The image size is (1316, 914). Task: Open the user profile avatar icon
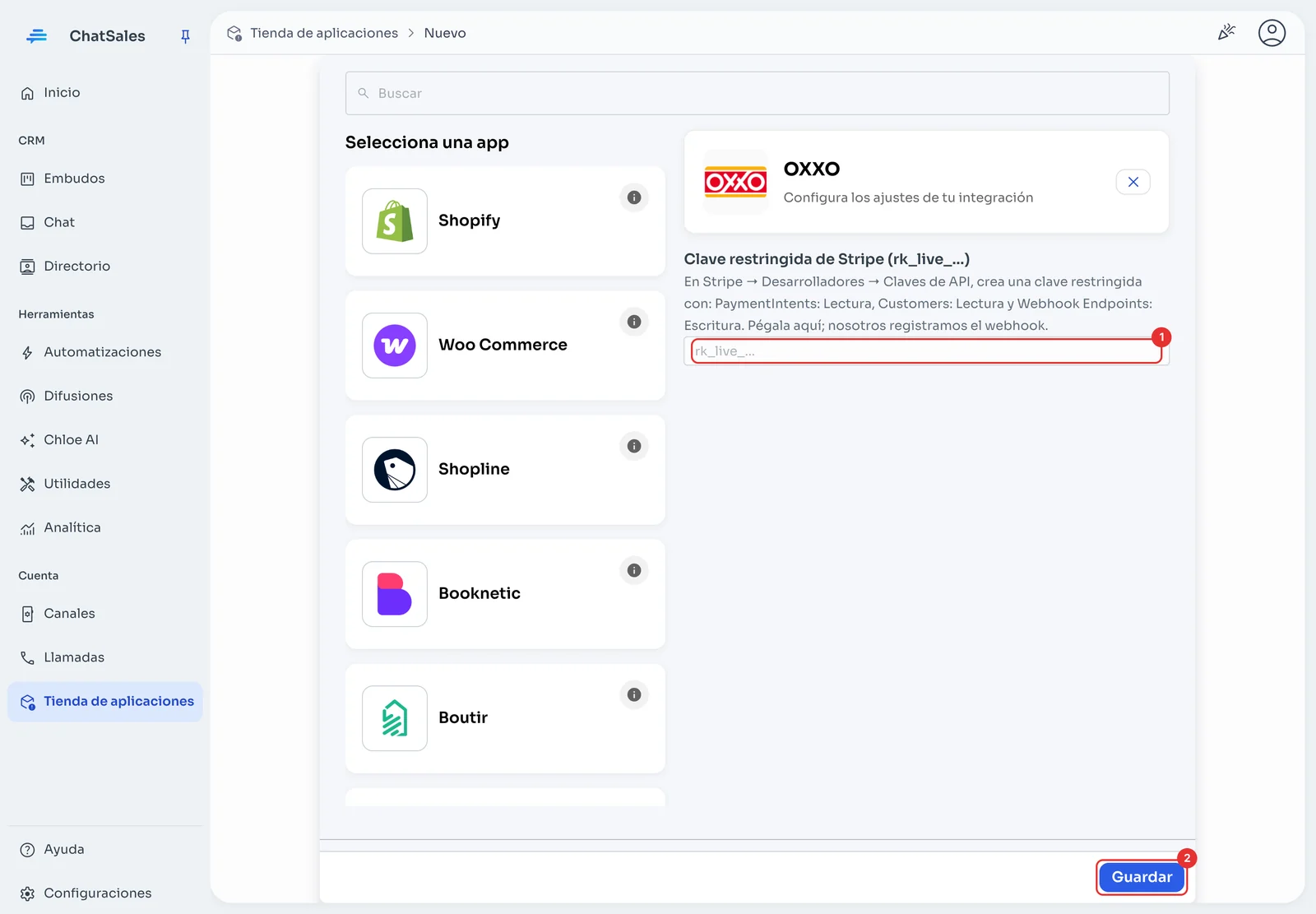[1272, 33]
